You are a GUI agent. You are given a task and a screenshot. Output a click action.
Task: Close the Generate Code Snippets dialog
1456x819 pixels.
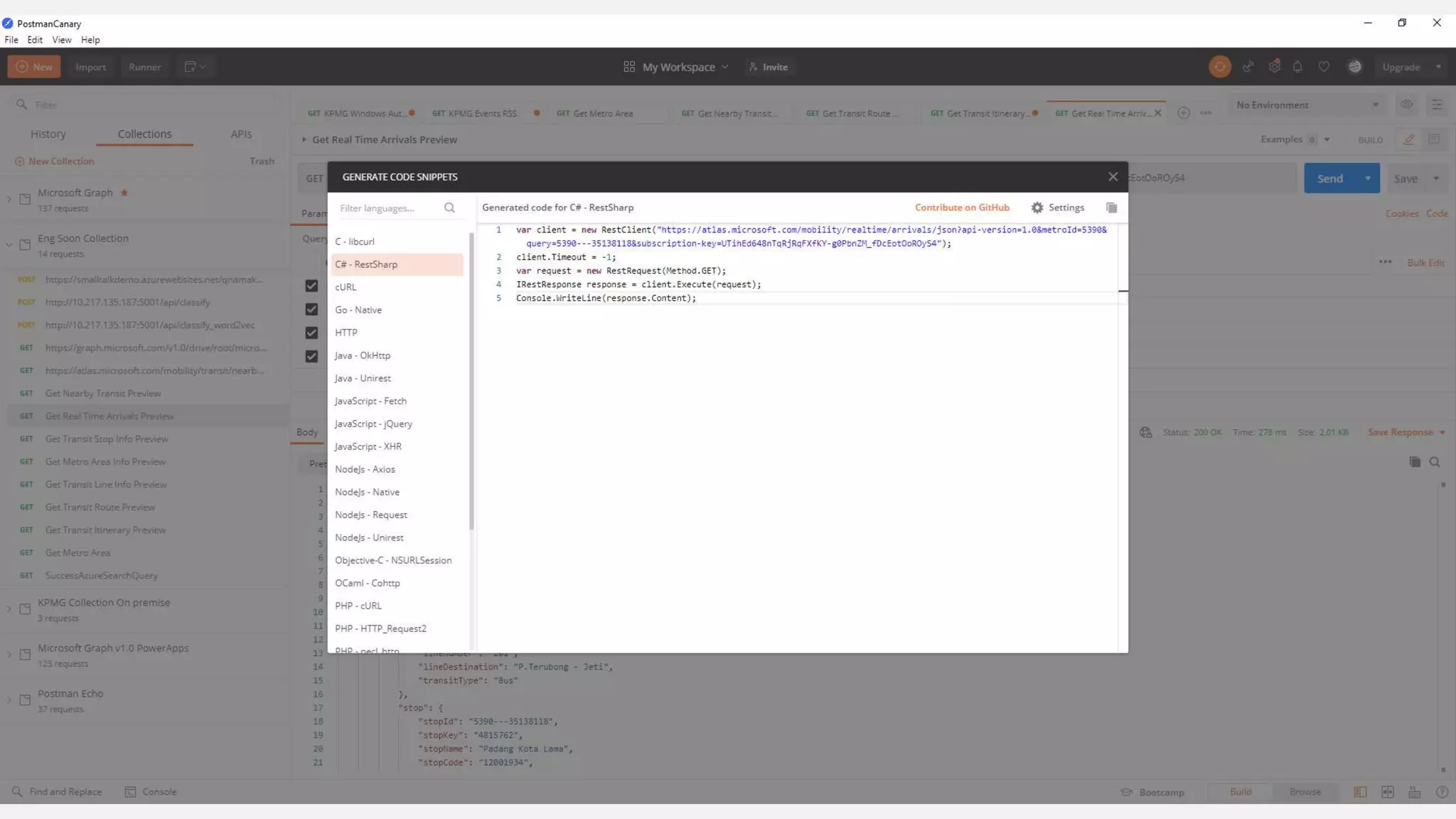[x=1113, y=177]
